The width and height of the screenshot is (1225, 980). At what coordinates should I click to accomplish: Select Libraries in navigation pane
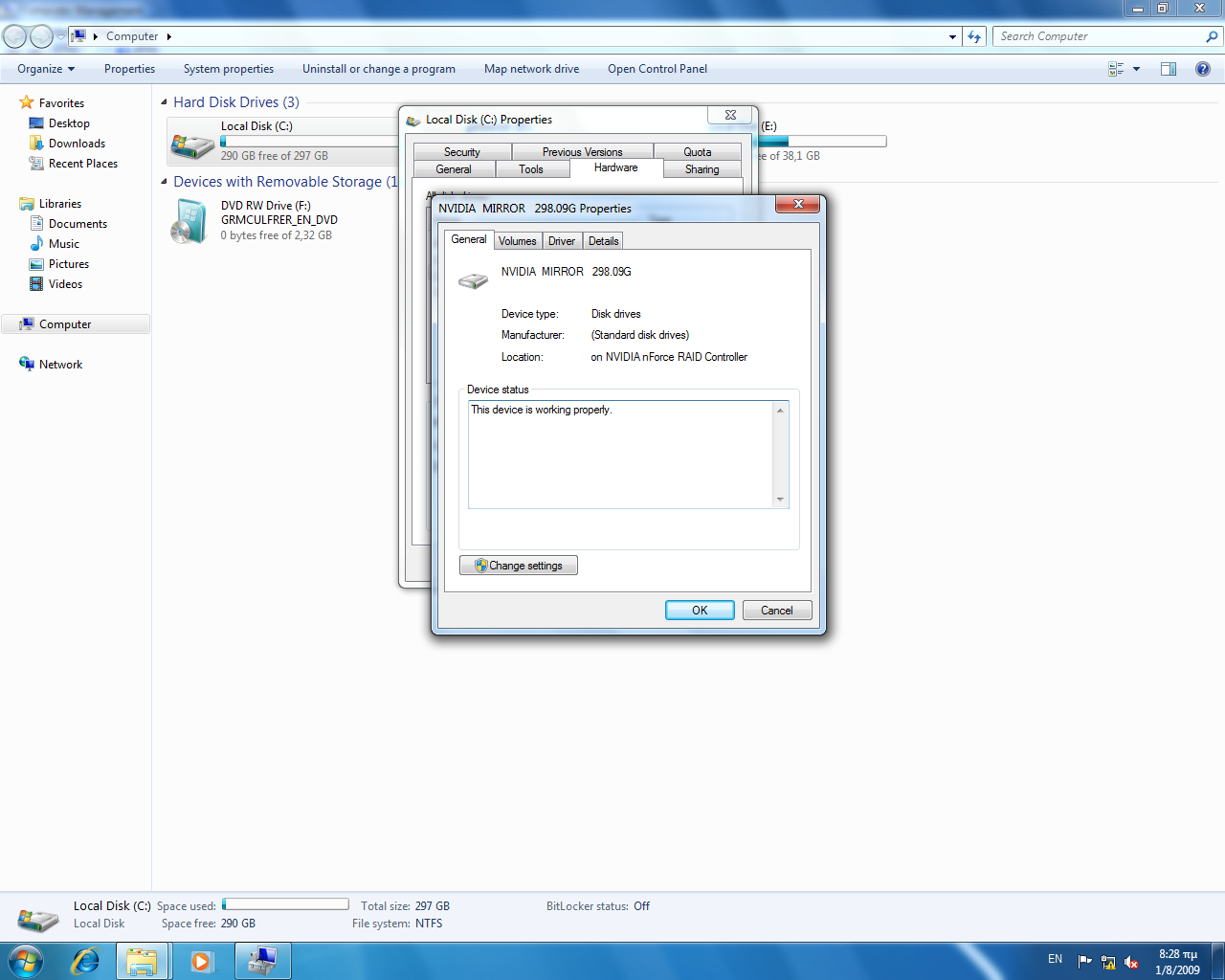(59, 204)
